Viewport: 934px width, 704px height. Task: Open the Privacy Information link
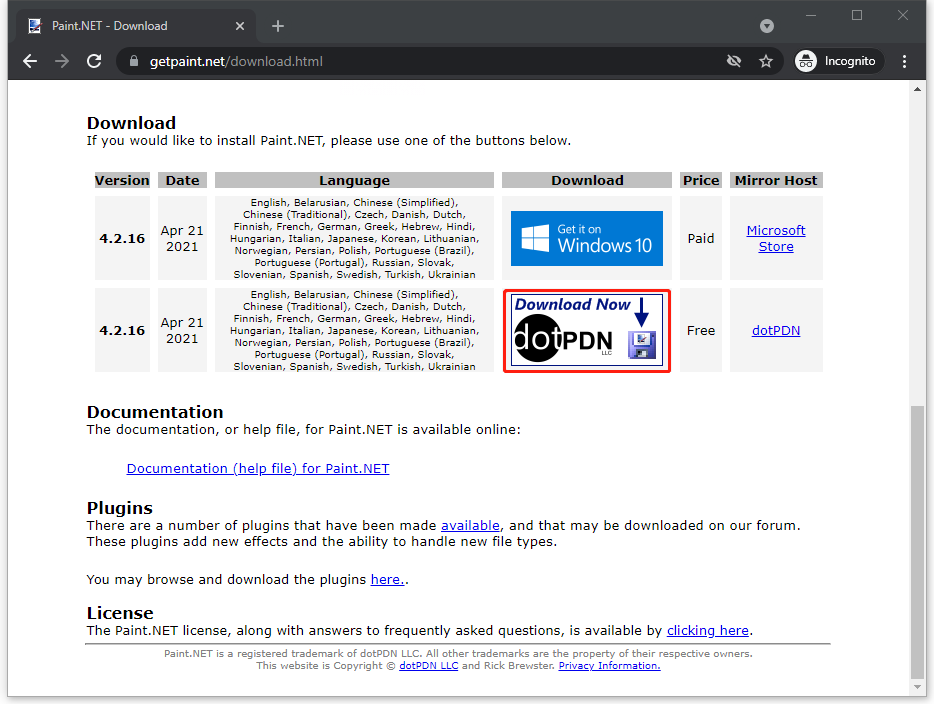tap(609, 666)
